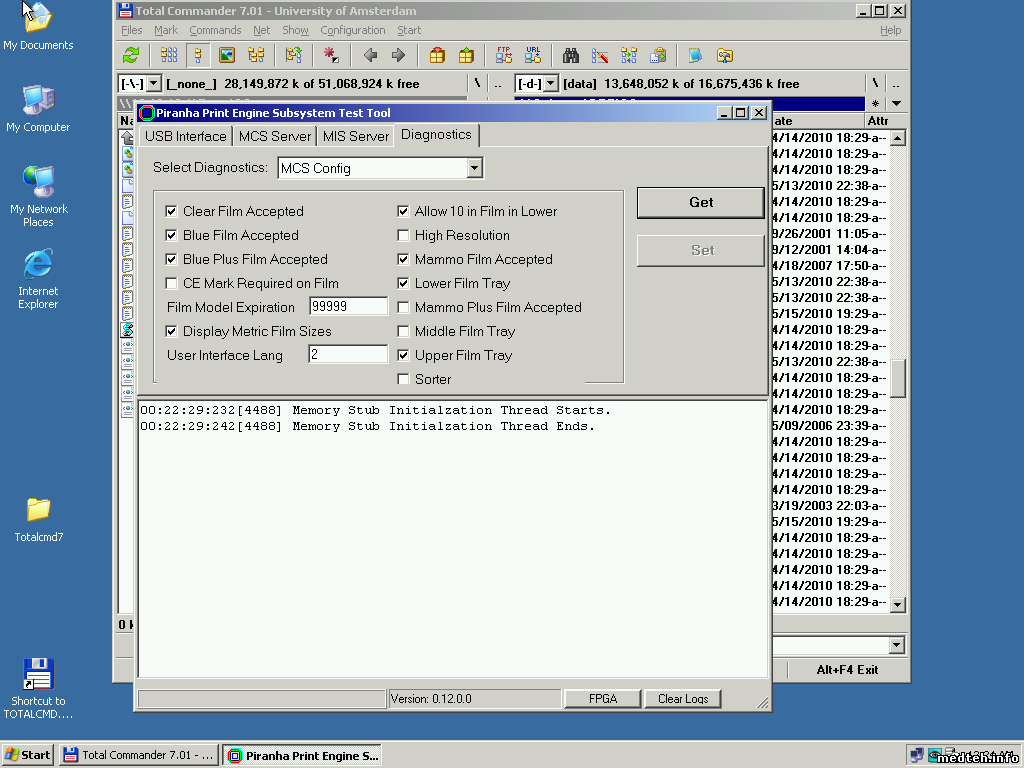Click the Film Model Expiration input field

[348, 307]
